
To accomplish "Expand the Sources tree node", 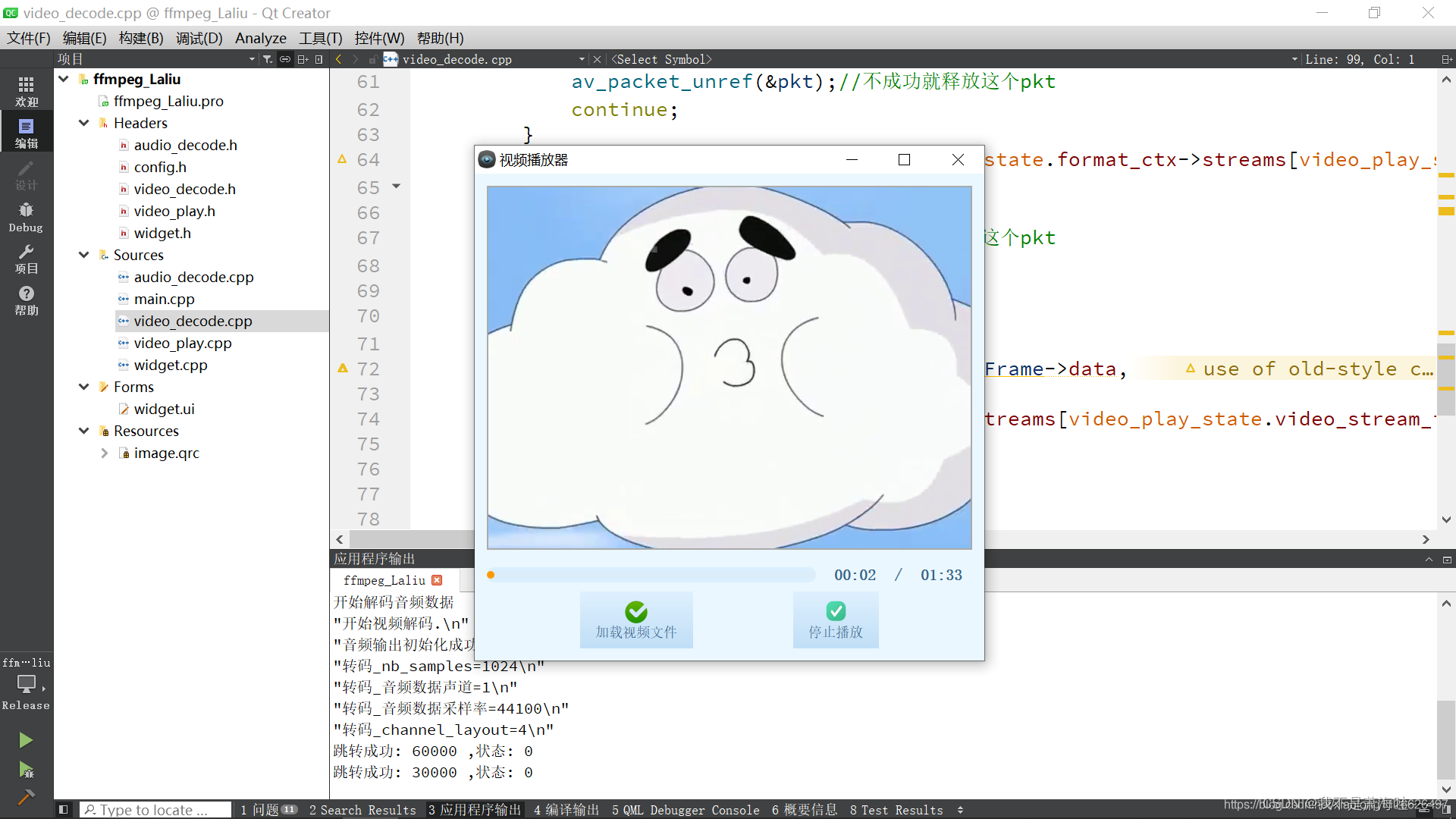I will click(85, 255).
